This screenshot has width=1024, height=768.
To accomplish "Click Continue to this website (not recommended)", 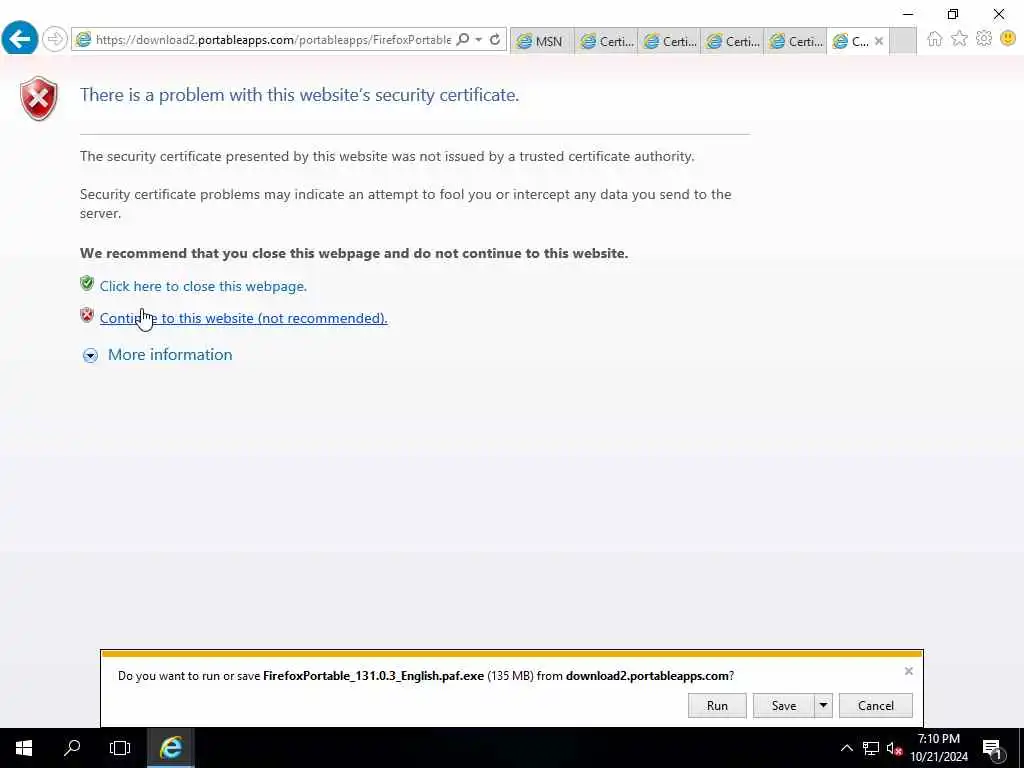I will click(244, 318).
